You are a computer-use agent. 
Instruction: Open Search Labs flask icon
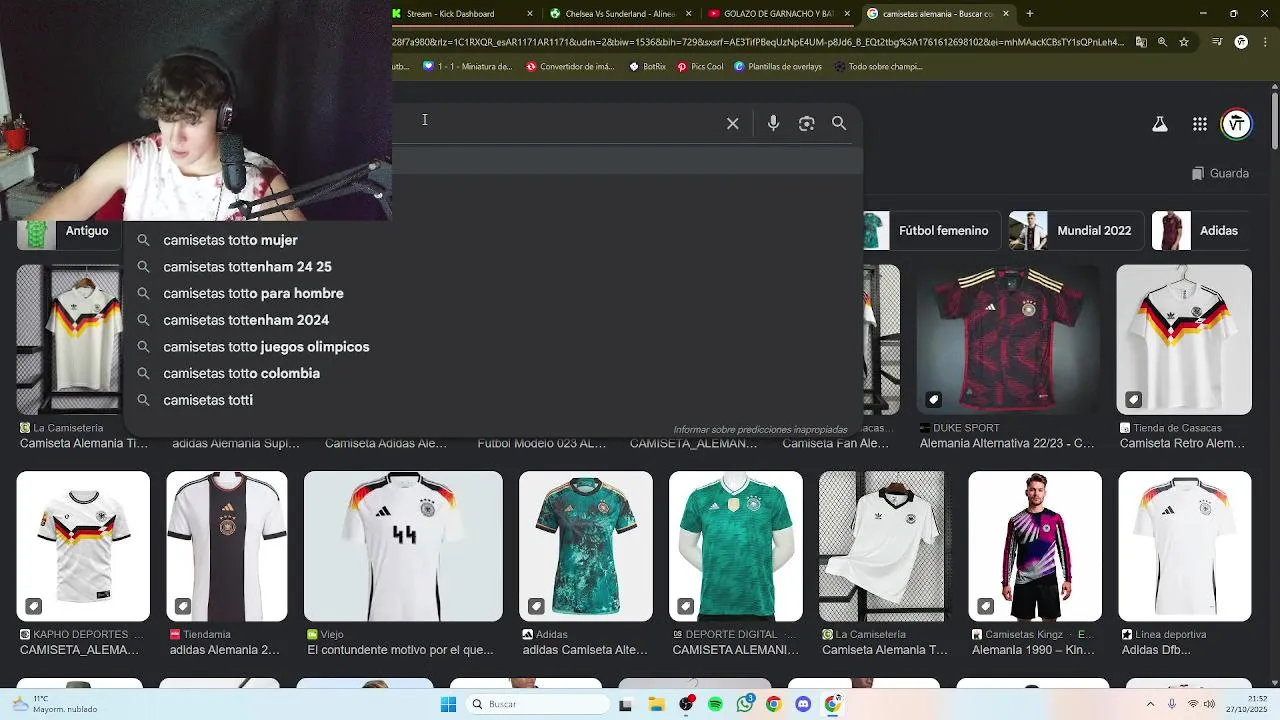pyautogui.click(x=1160, y=124)
